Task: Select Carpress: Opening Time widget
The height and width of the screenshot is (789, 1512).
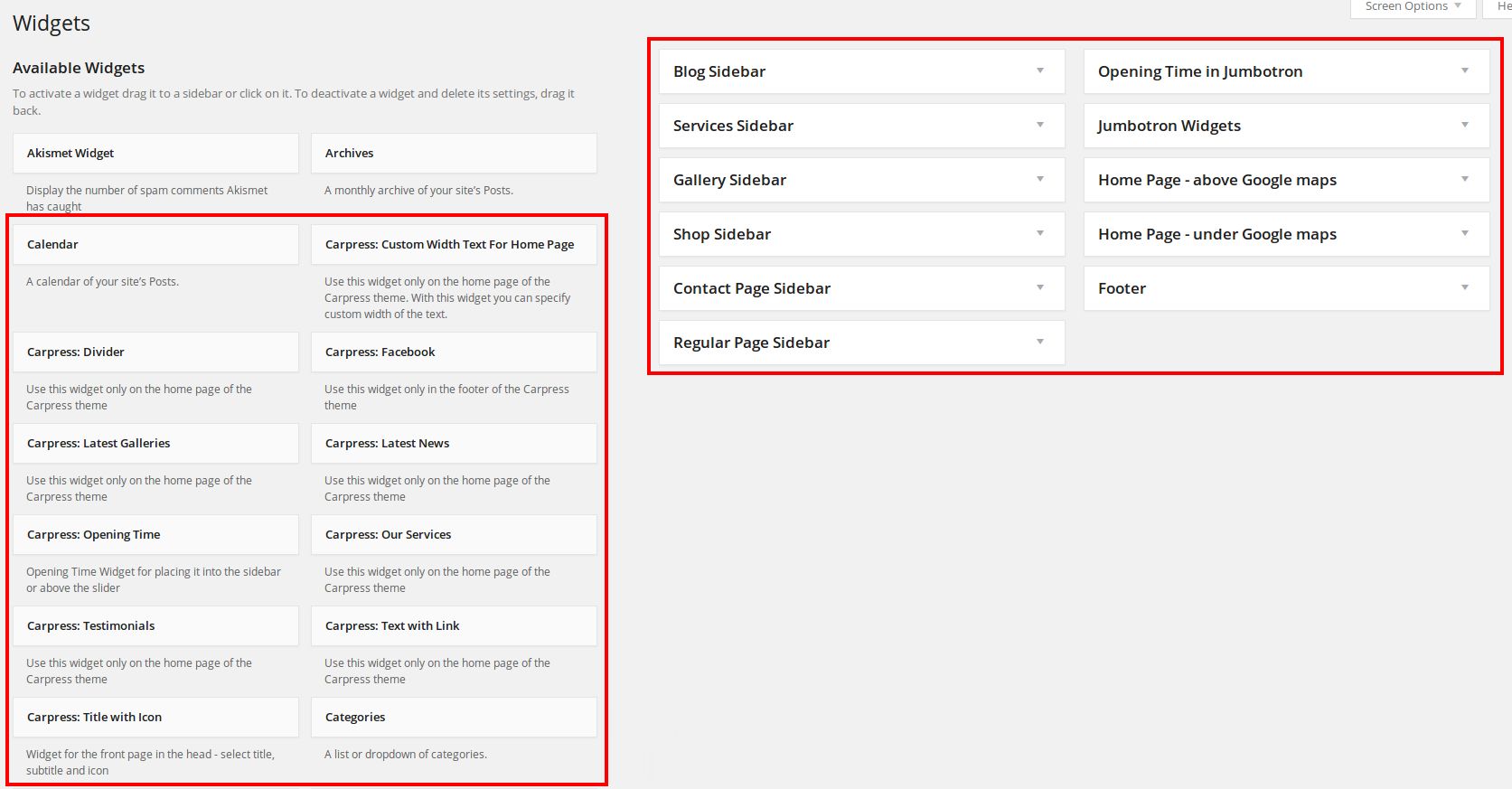Action: click(x=155, y=535)
